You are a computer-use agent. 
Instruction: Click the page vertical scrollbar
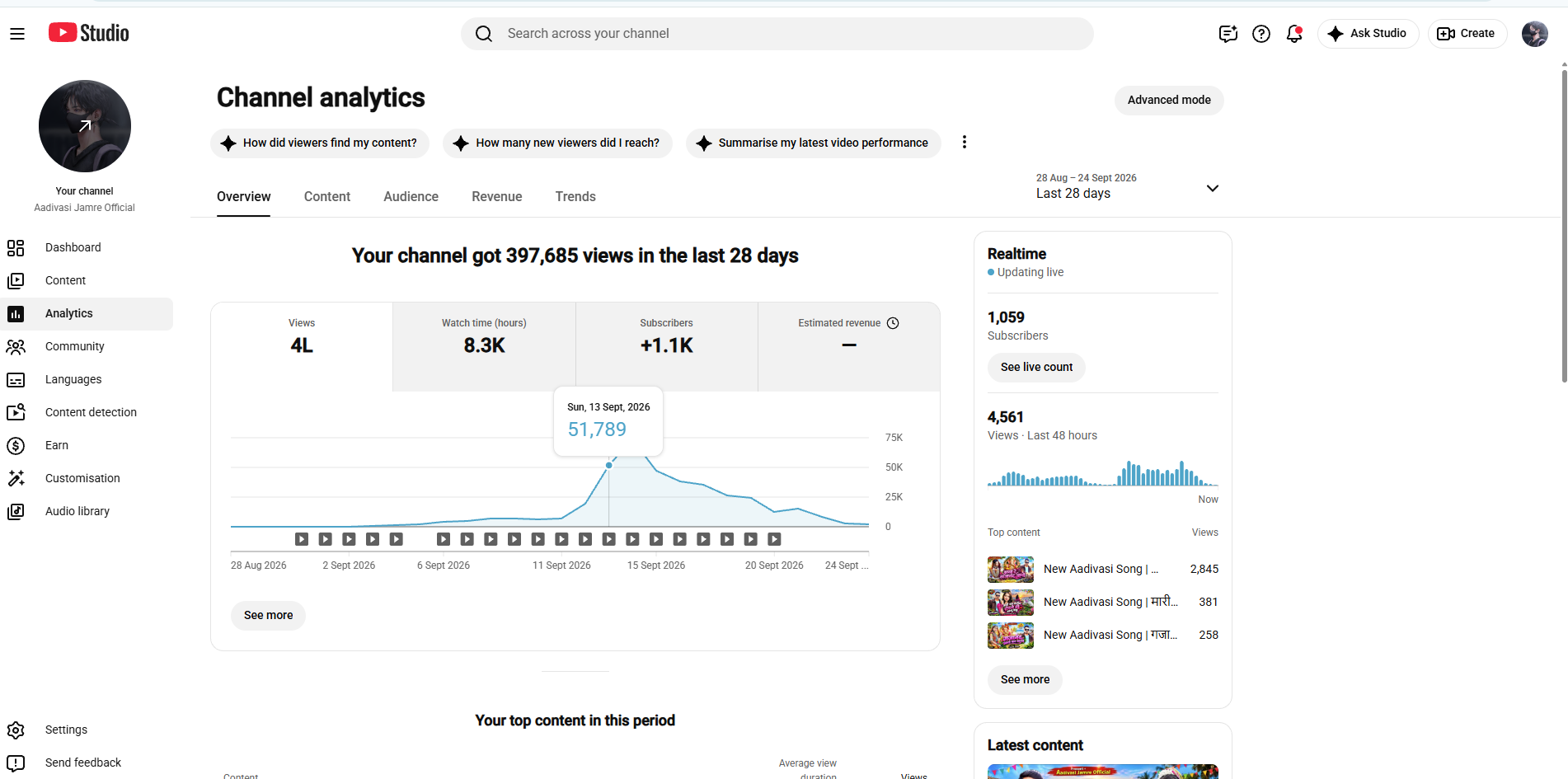[x=1564, y=227]
